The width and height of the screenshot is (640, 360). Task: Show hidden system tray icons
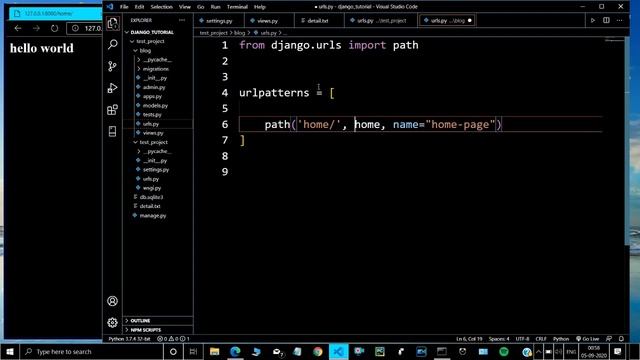point(538,351)
